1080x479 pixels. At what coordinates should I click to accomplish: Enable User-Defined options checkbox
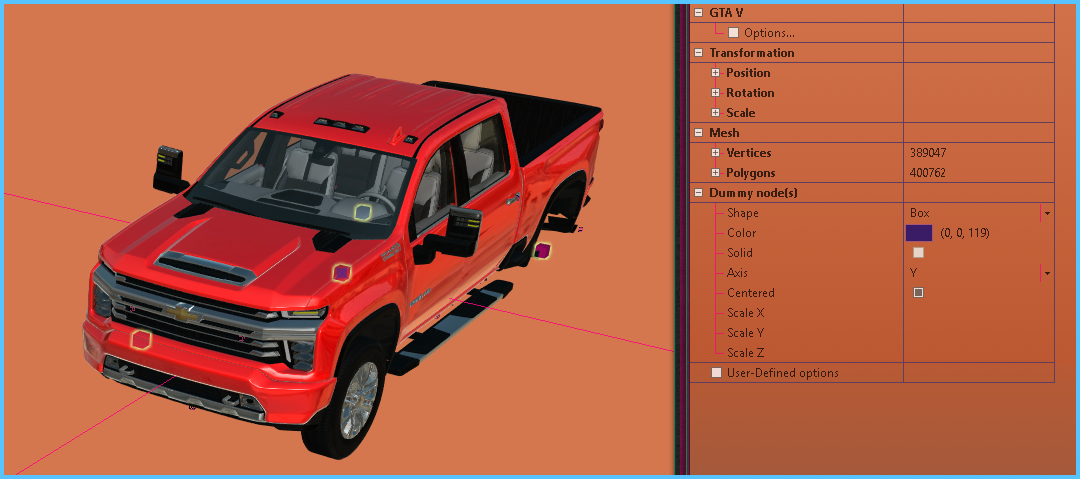click(x=716, y=373)
